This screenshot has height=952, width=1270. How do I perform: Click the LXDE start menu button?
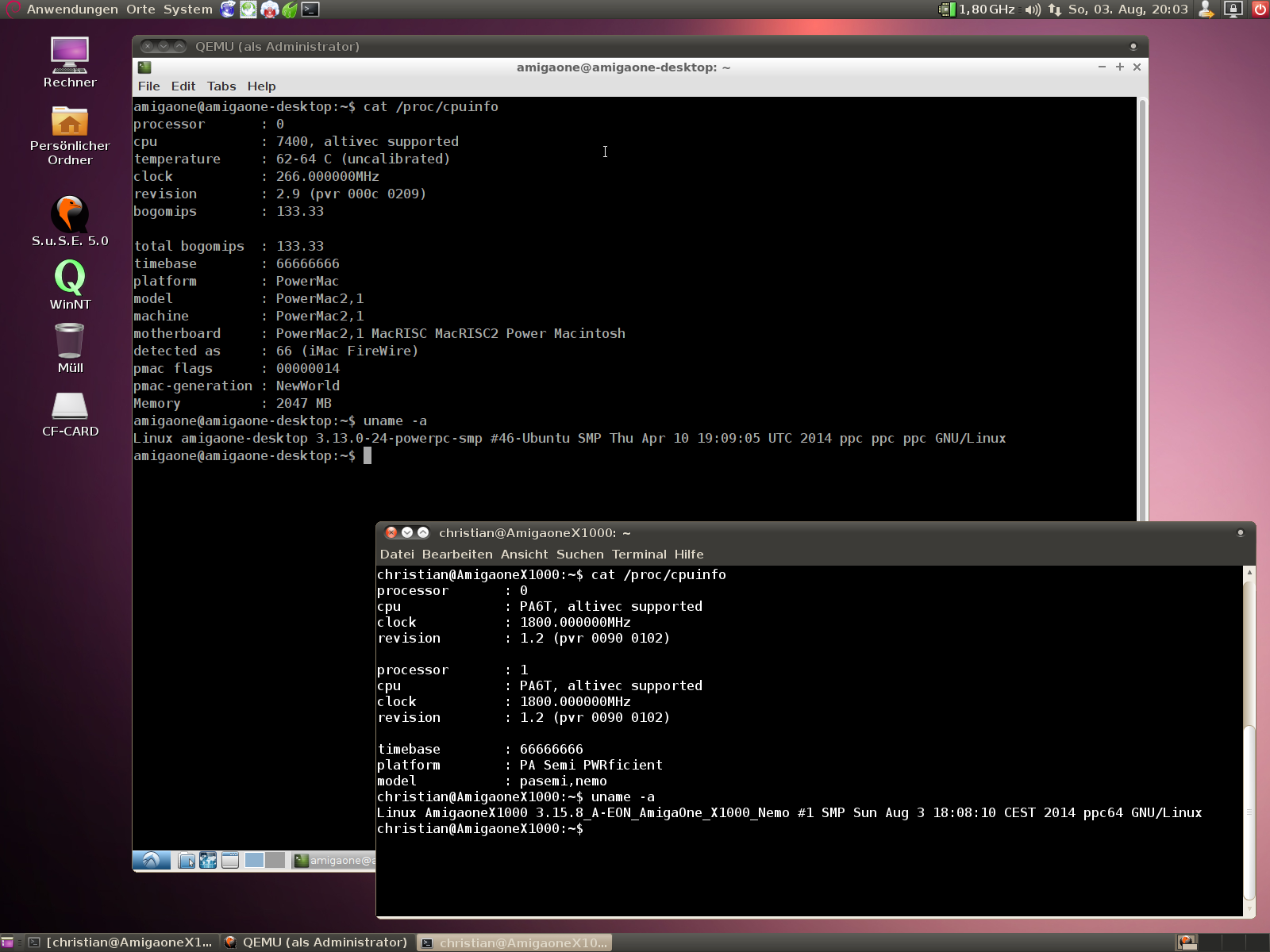(x=151, y=860)
